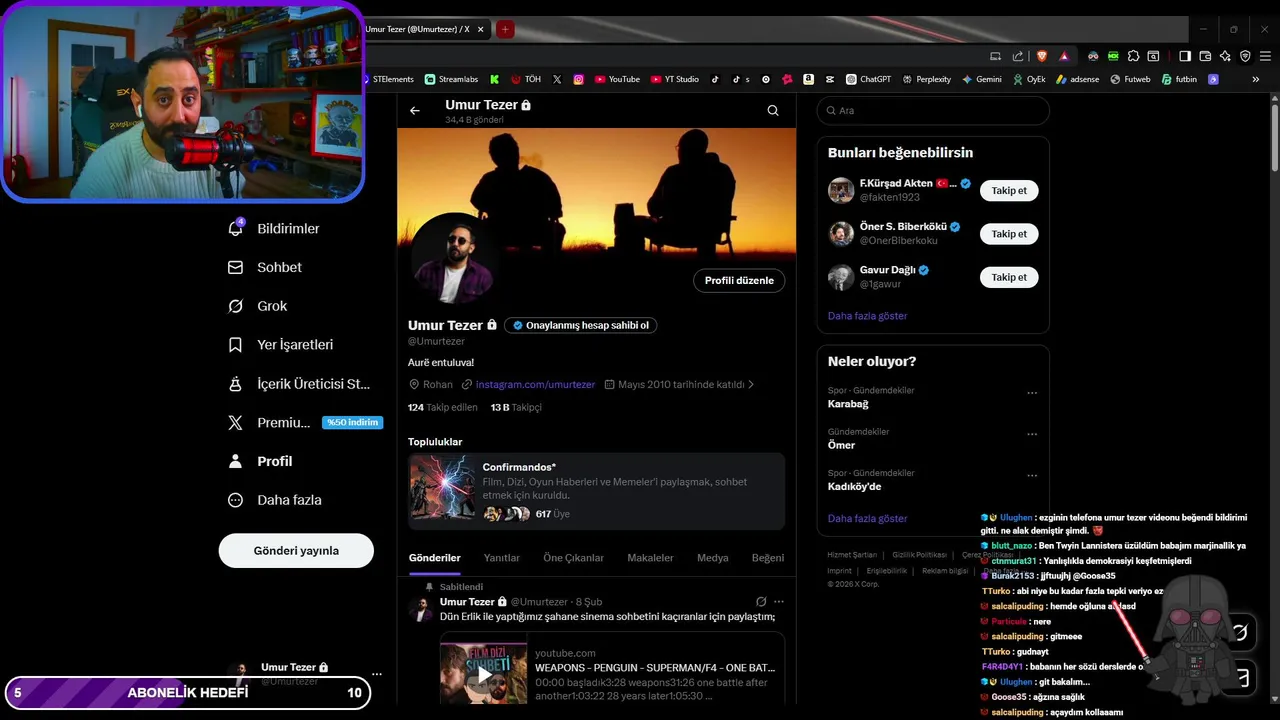
Task: Open the Confirmandos community card
Action: pos(597,491)
